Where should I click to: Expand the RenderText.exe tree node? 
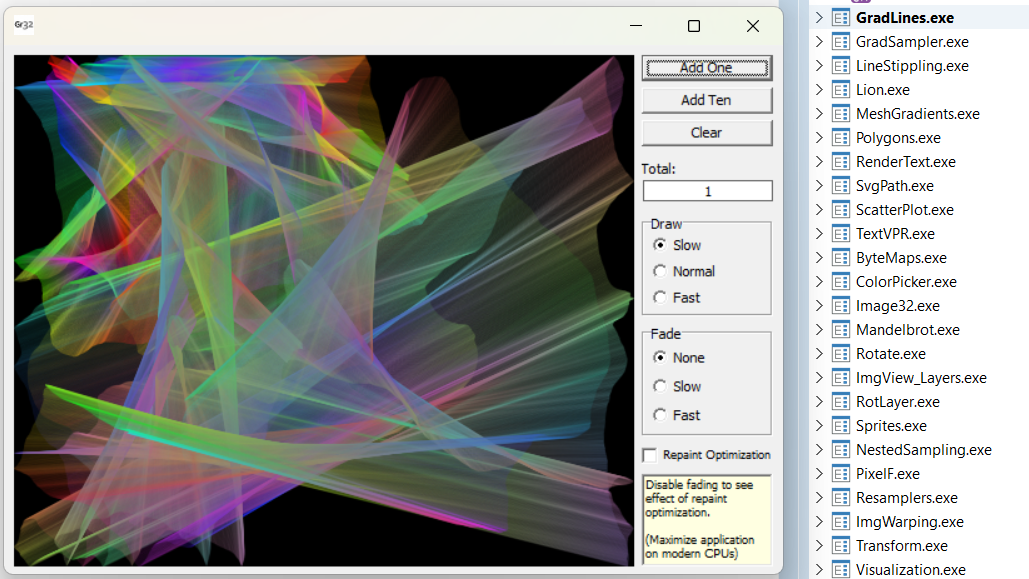point(819,161)
